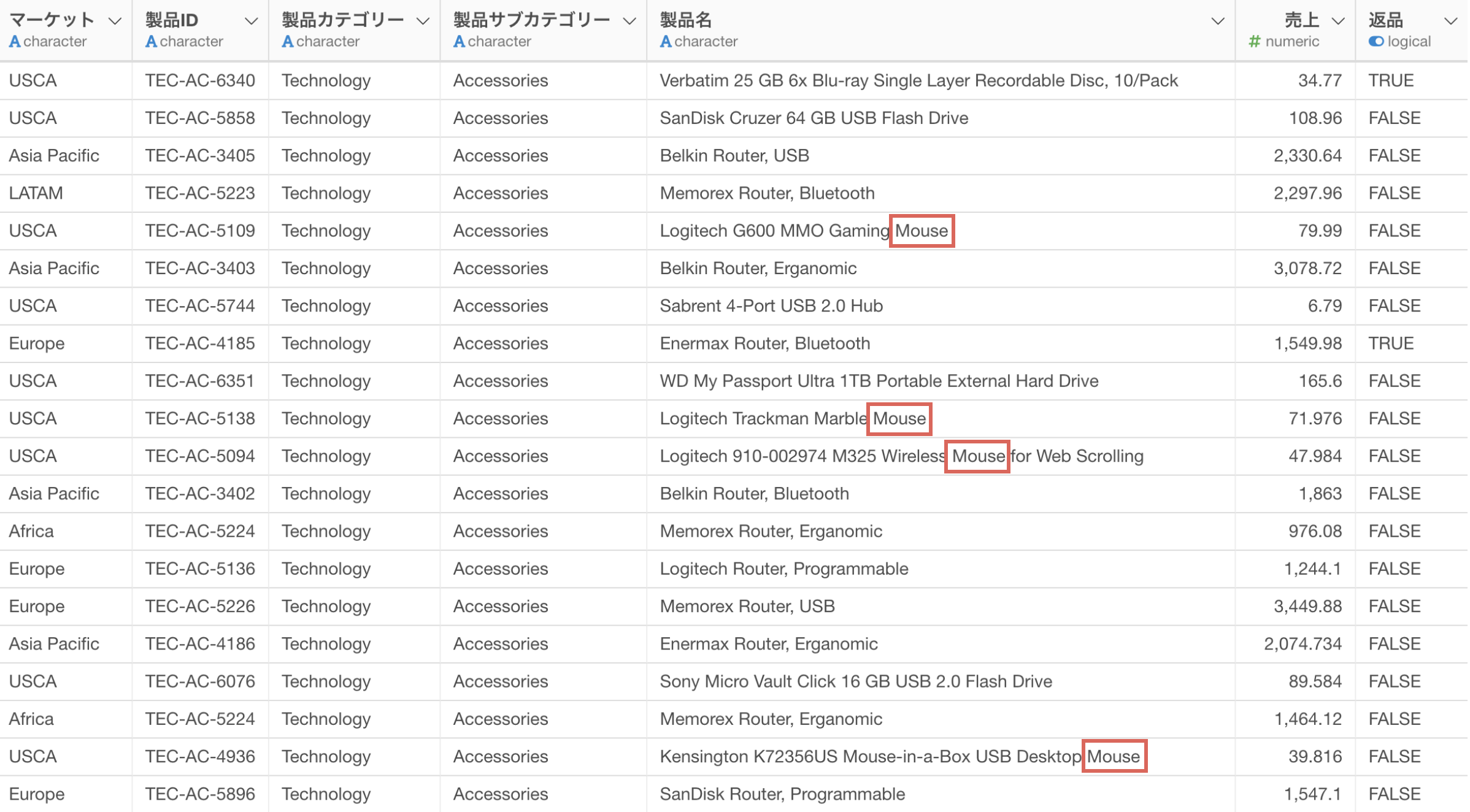Click the character type icon under 製品サブカテゴリー
The width and height of the screenshot is (1470, 812).
[459, 42]
